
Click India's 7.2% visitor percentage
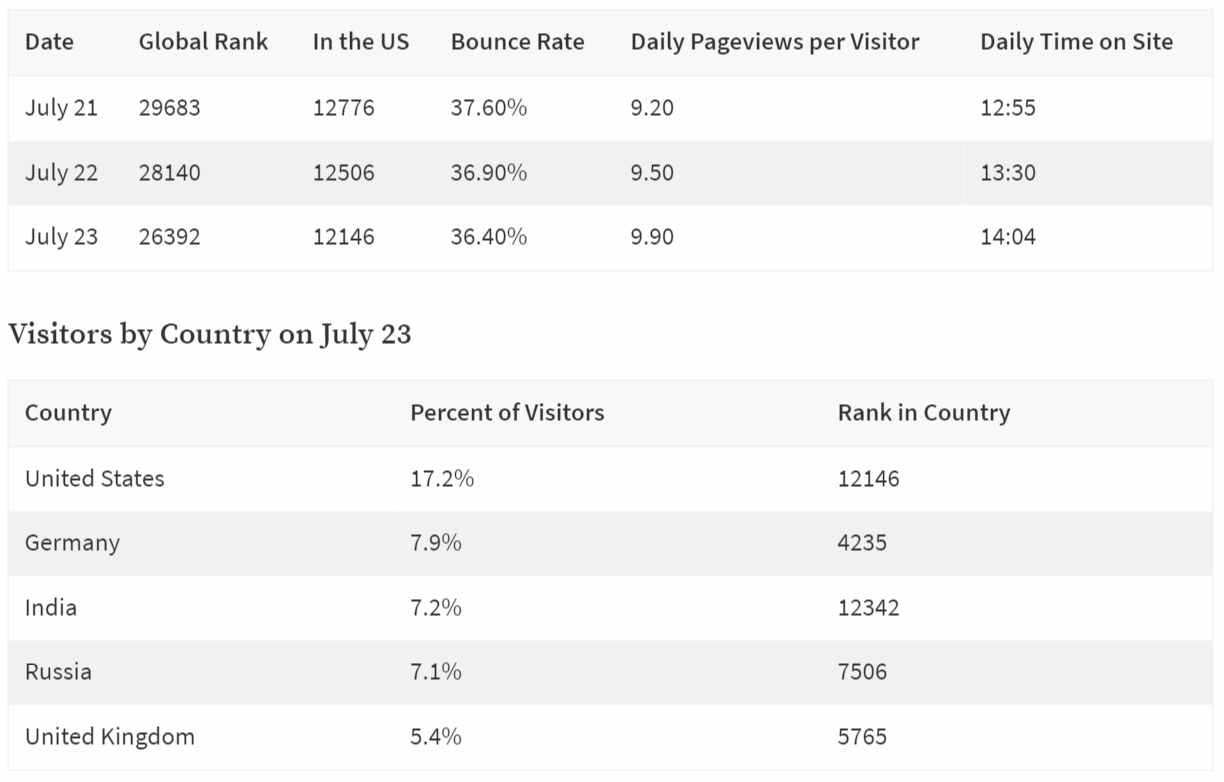click(436, 608)
